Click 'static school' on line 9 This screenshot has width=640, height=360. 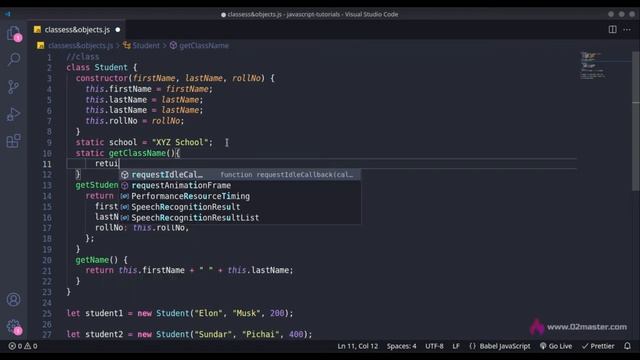point(106,142)
